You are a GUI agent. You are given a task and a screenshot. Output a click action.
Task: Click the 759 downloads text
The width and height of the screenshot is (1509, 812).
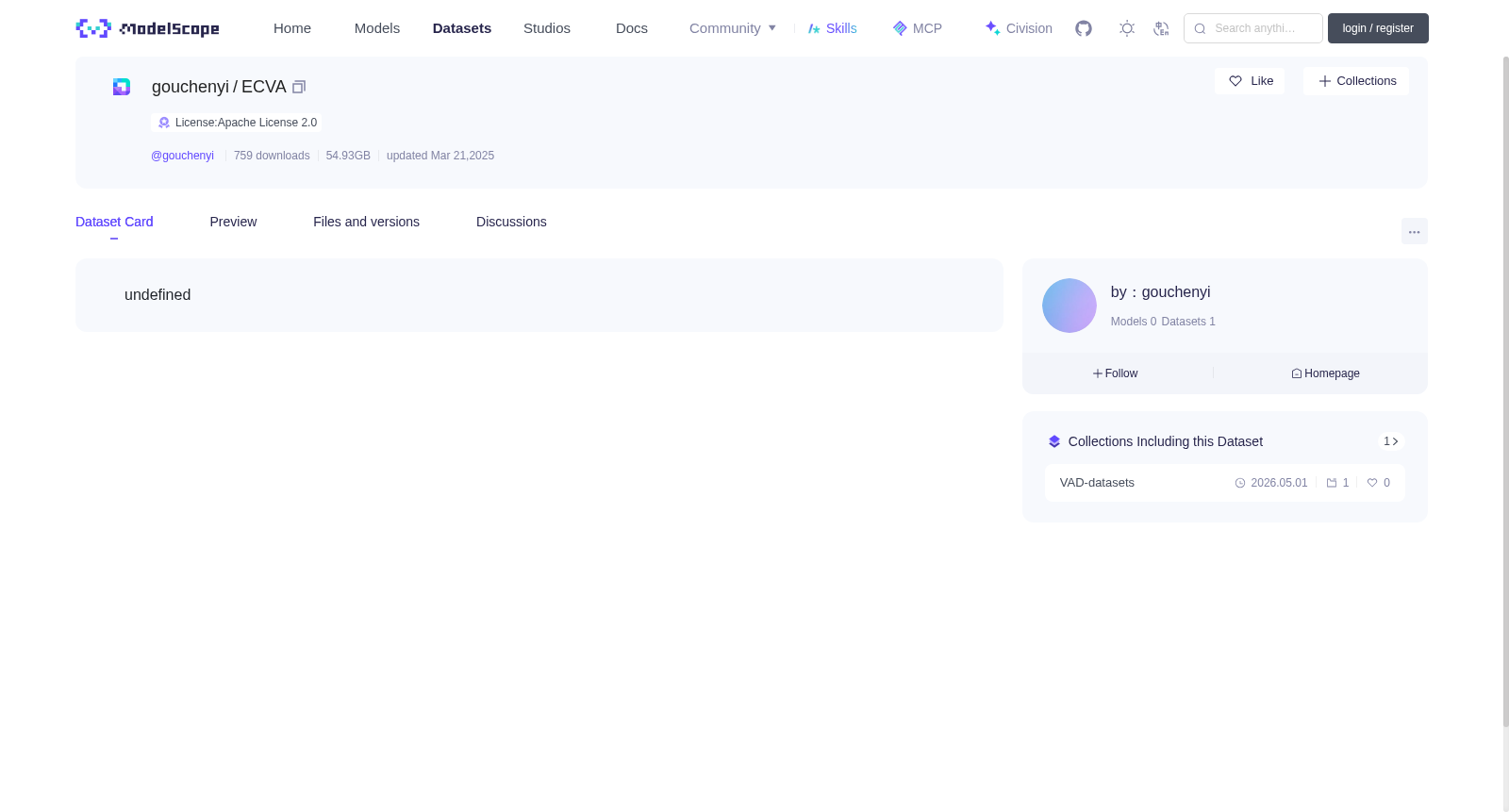click(x=272, y=156)
